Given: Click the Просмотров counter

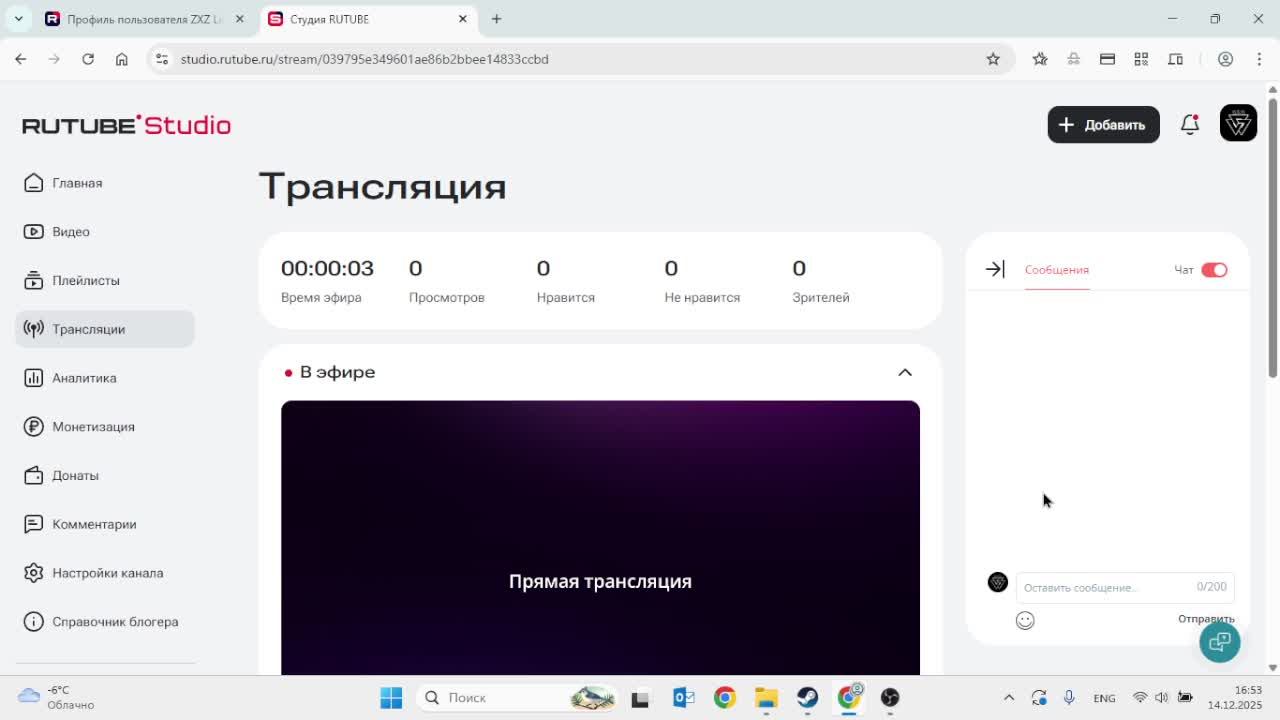Looking at the screenshot, I should tap(447, 282).
